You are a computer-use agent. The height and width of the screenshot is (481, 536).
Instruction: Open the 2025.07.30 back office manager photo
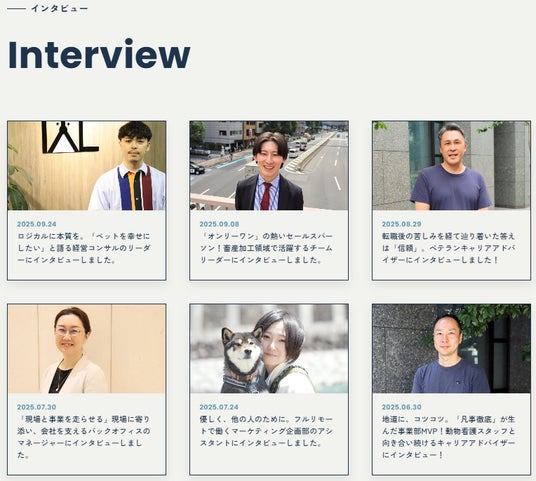point(87,349)
